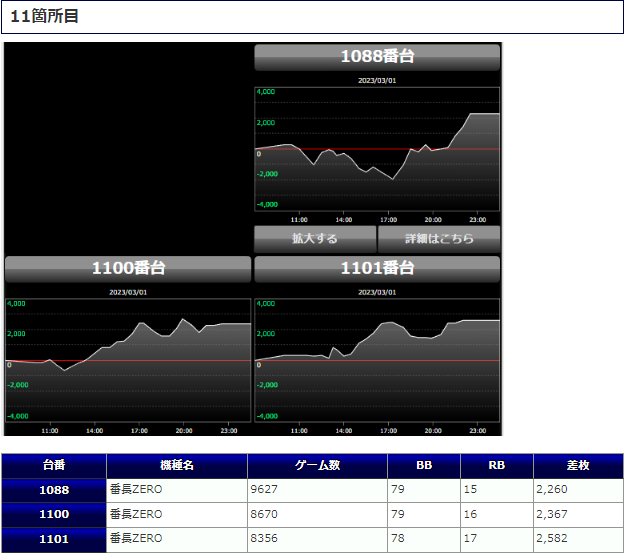Select the 1088 machine number cell
Viewport: 624px width, 556px height.
[x=54, y=490]
